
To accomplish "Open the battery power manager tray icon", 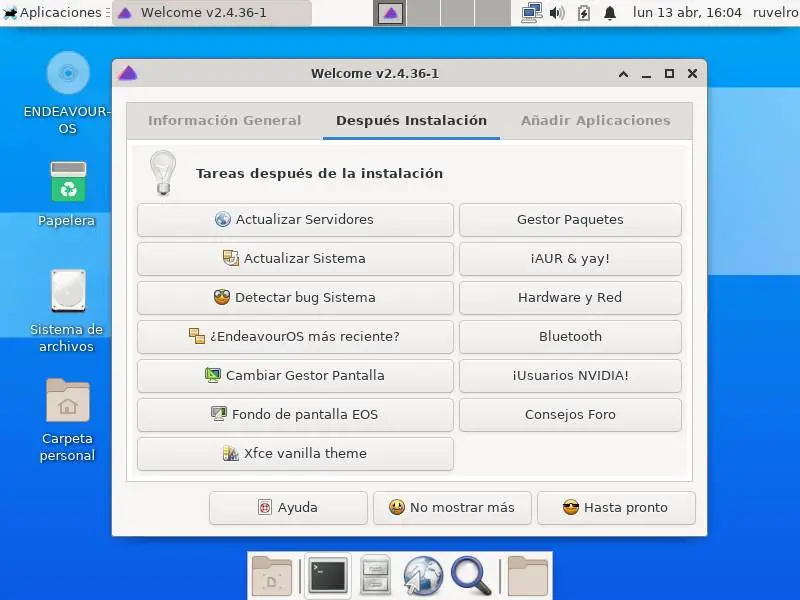I will [x=584, y=12].
